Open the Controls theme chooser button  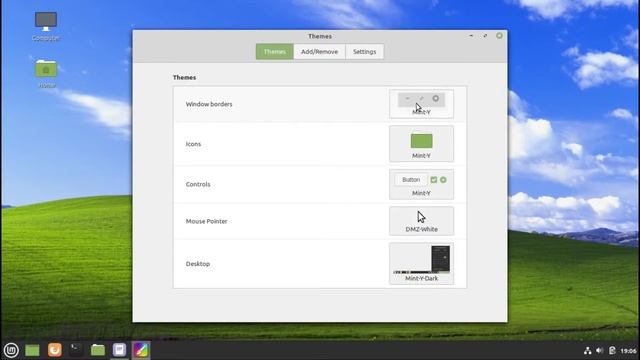pos(421,184)
